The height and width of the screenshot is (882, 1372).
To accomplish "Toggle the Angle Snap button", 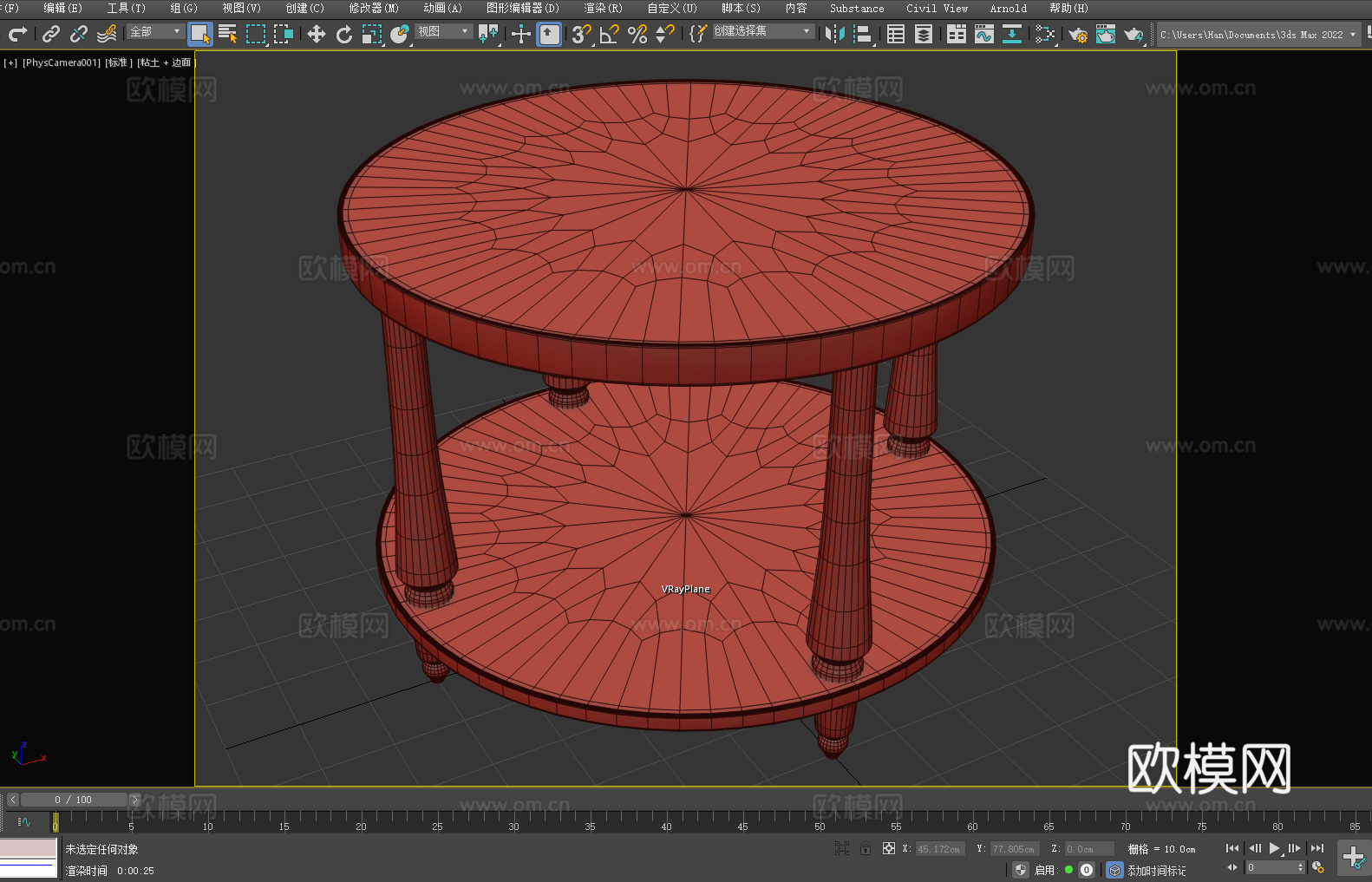I will tap(610, 34).
